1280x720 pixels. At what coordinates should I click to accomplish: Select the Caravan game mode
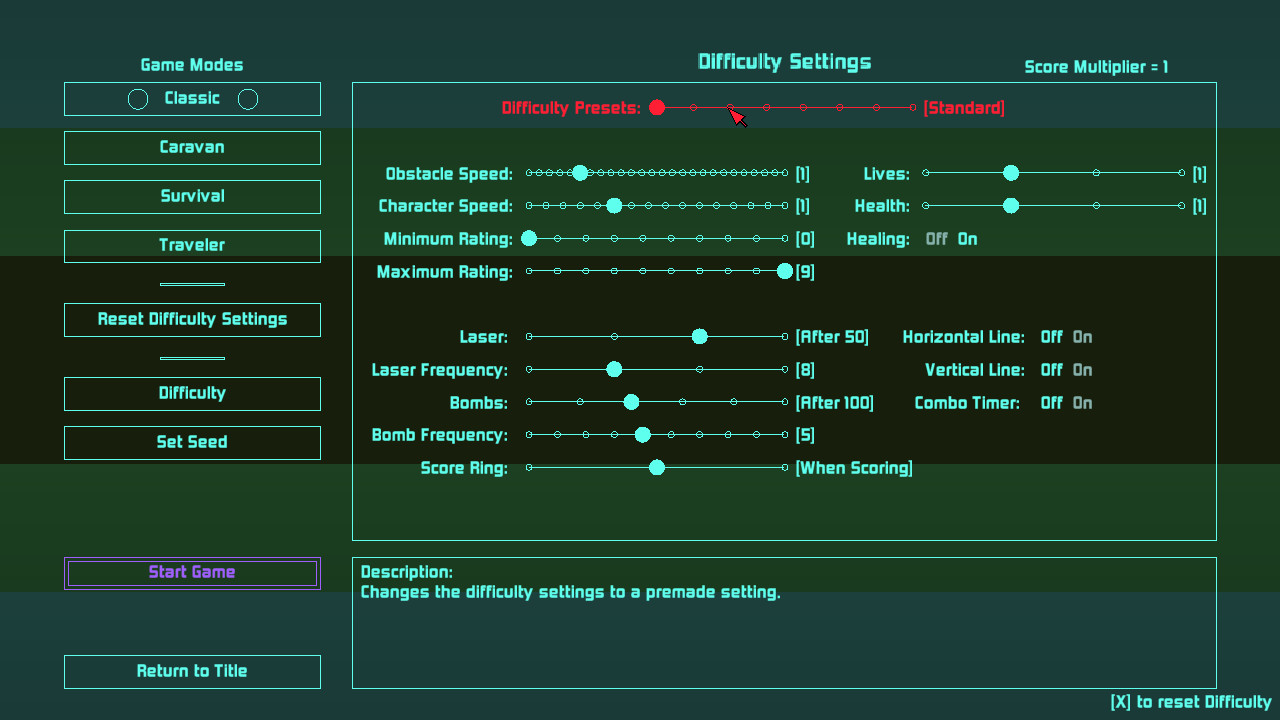pyautogui.click(x=192, y=148)
